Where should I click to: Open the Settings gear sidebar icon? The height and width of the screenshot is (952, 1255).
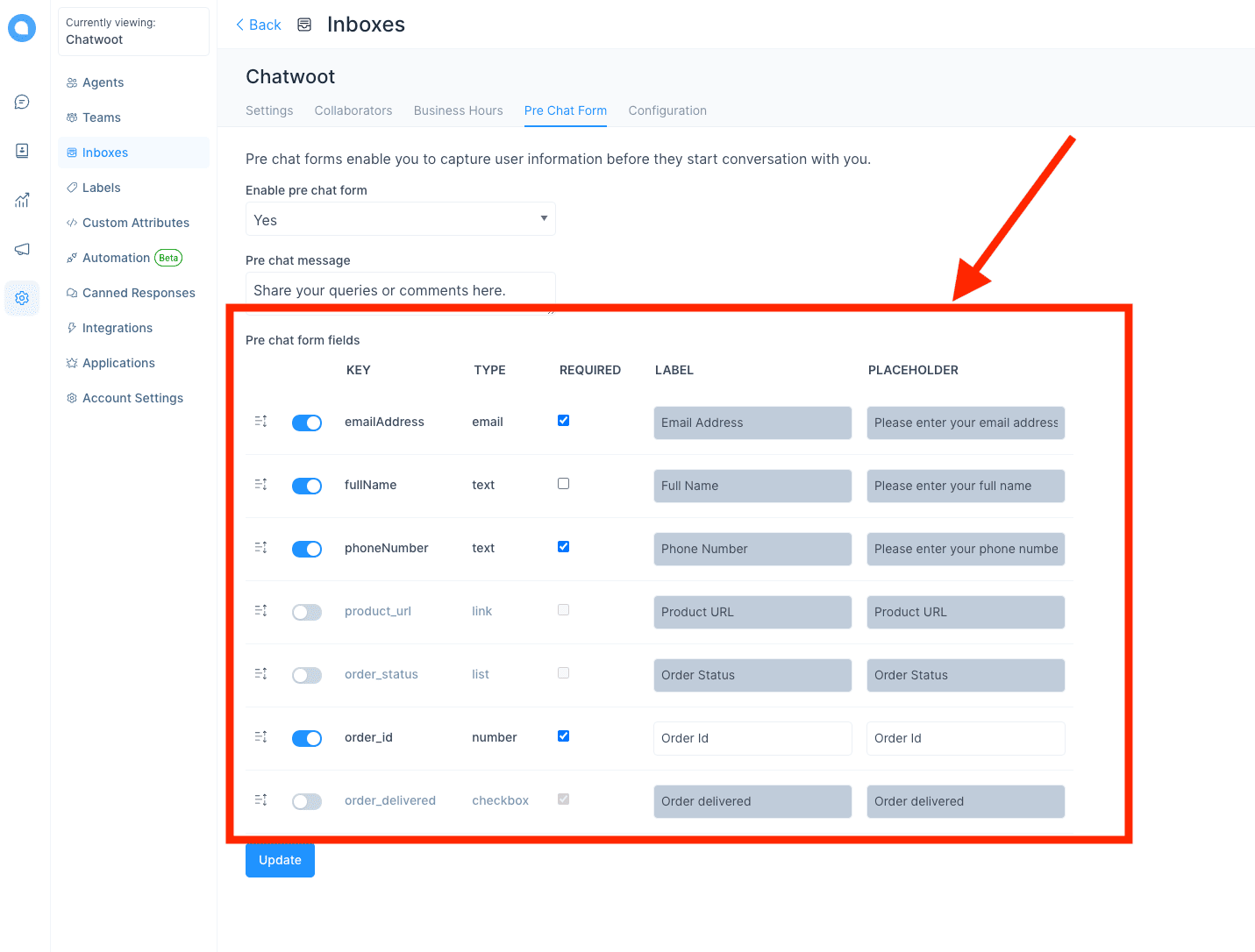[22, 298]
